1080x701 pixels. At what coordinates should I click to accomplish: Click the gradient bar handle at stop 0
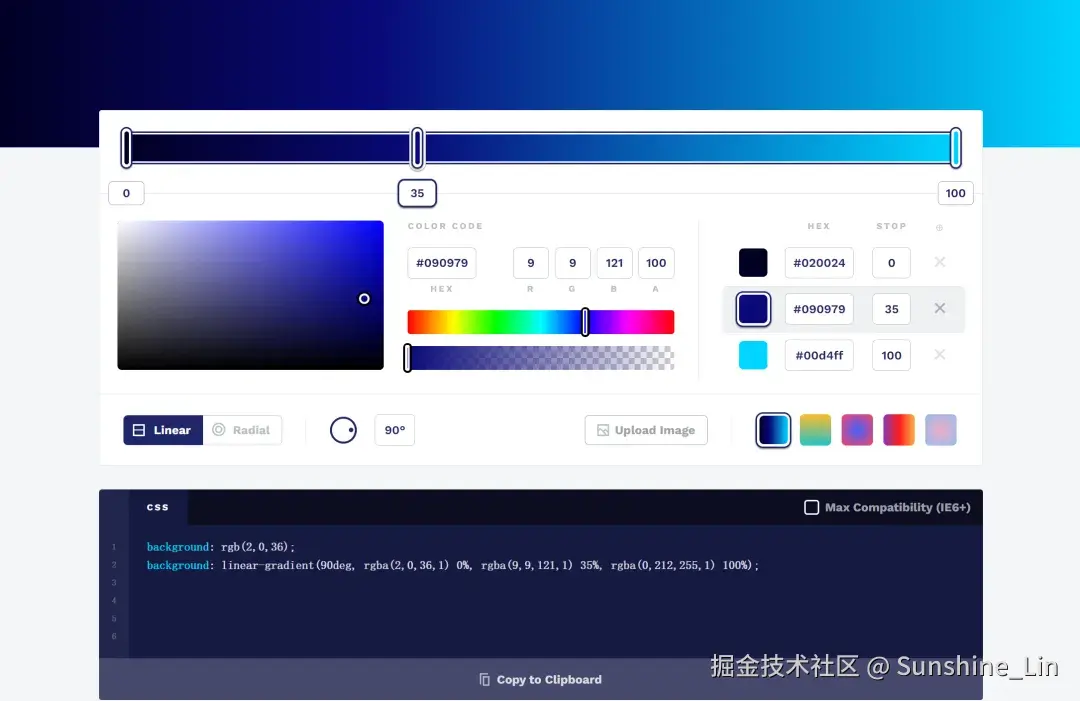(126, 147)
